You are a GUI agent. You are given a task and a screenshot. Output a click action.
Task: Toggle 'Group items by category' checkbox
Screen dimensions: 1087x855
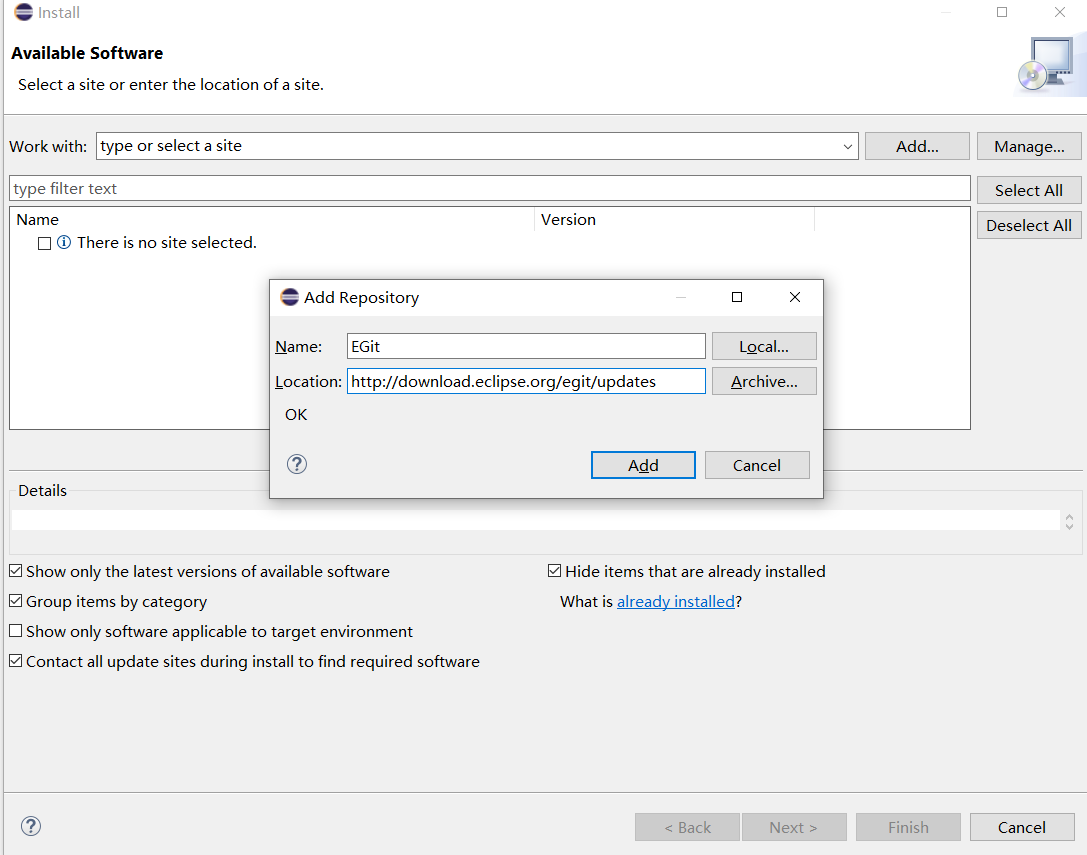[x=16, y=601]
